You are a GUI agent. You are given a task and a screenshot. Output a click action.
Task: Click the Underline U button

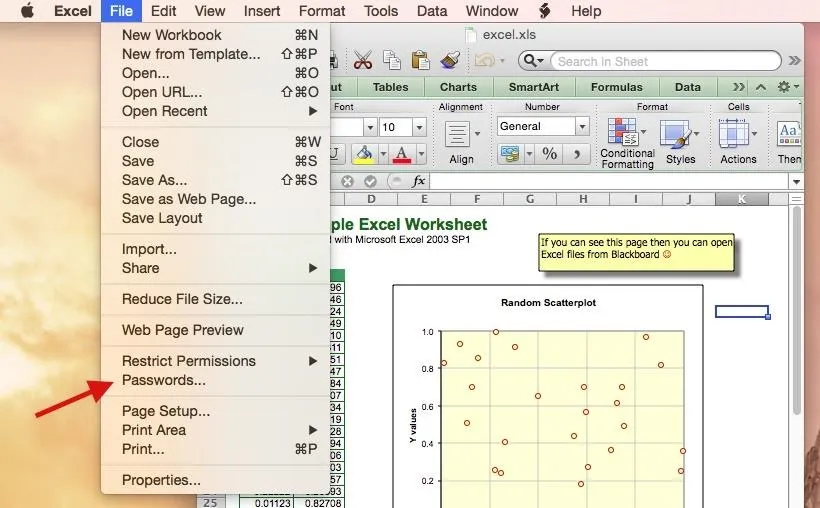pos(335,154)
